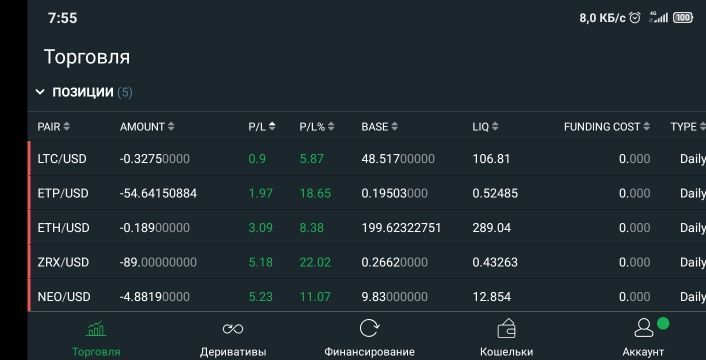Tap the ПОЗИЦИИ section title
Viewport: 706px width, 360px height.
[83, 92]
